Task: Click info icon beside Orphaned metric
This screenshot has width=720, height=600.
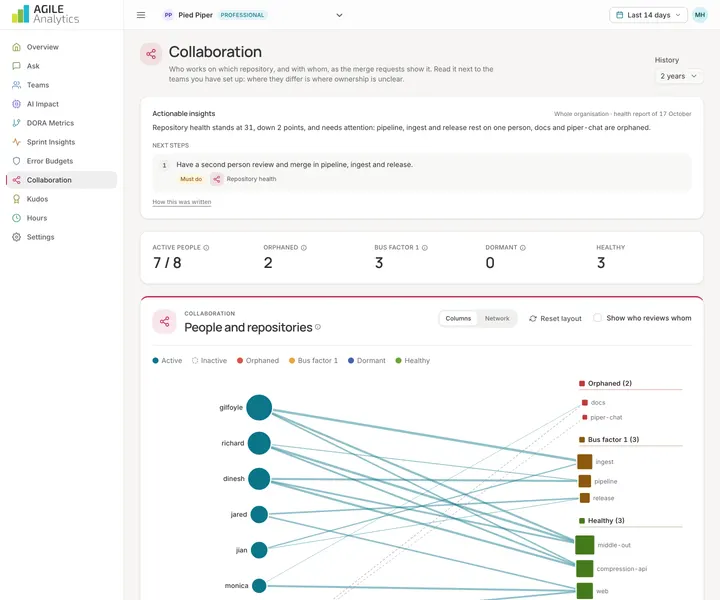Action: point(304,248)
